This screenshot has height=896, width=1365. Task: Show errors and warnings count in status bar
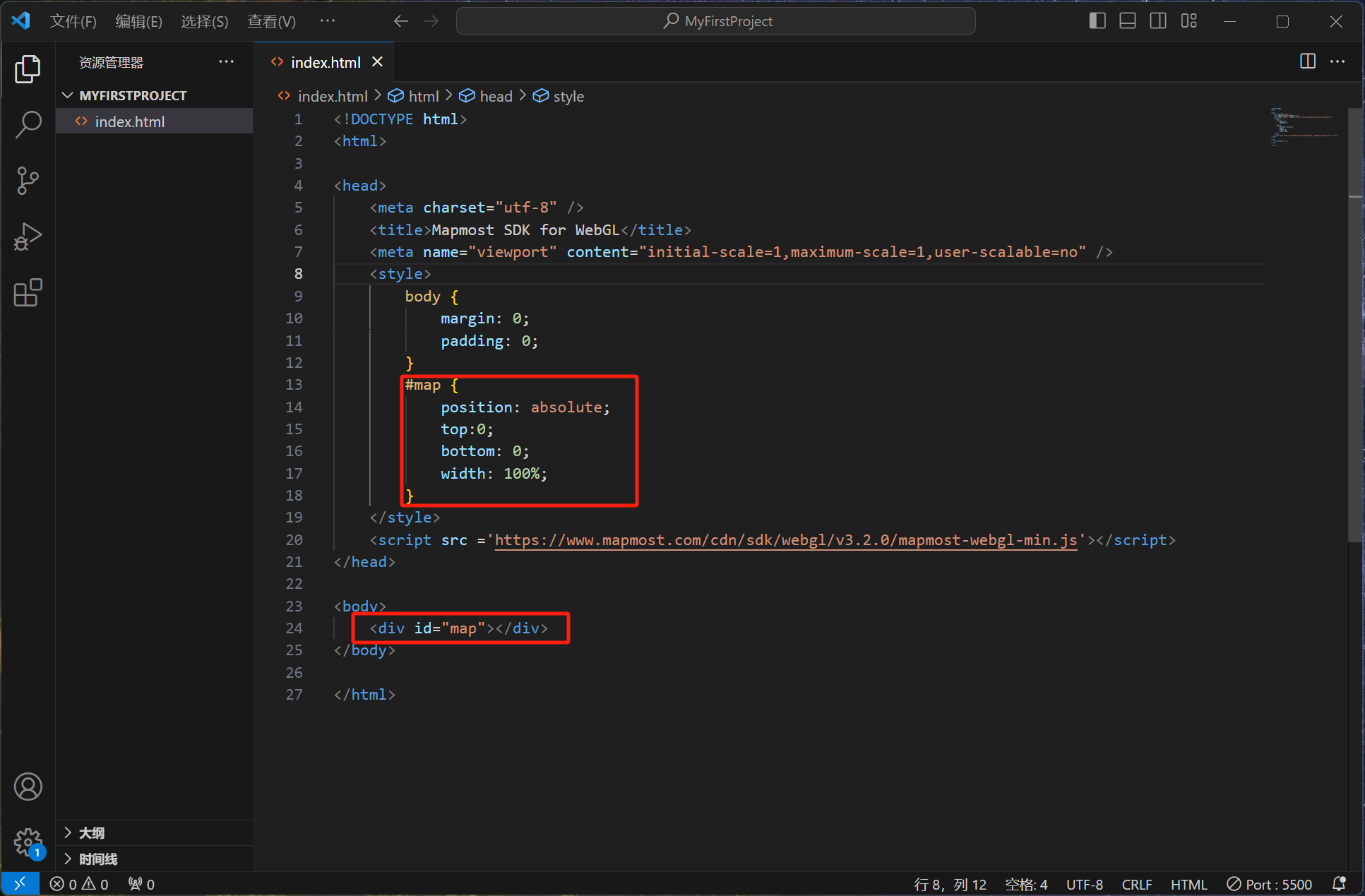[79, 884]
